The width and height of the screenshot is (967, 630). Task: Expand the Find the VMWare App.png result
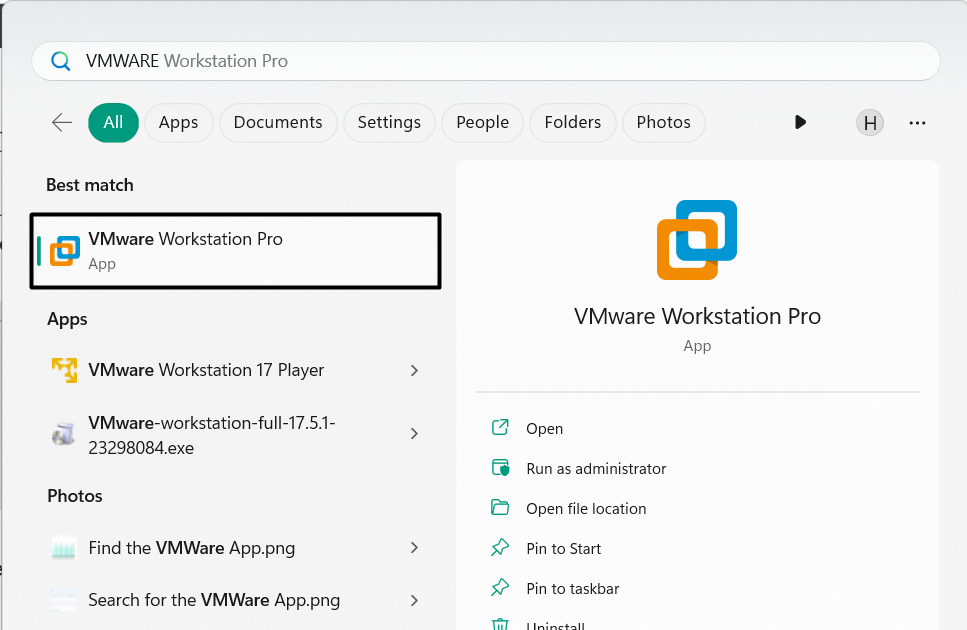pos(414,548)
